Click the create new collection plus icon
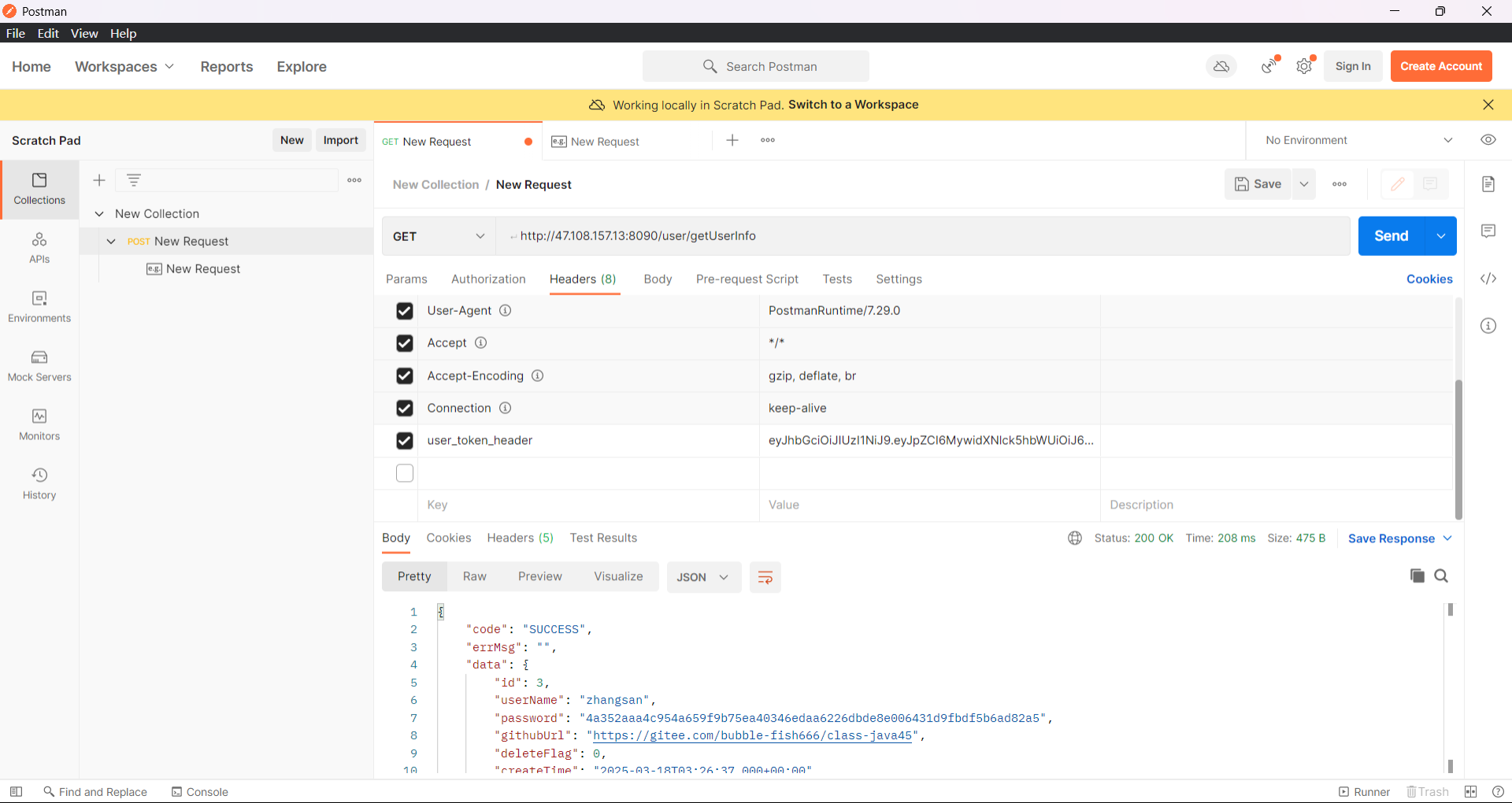The width and height of the screenshot is (1512, 803). pos(99,180)
